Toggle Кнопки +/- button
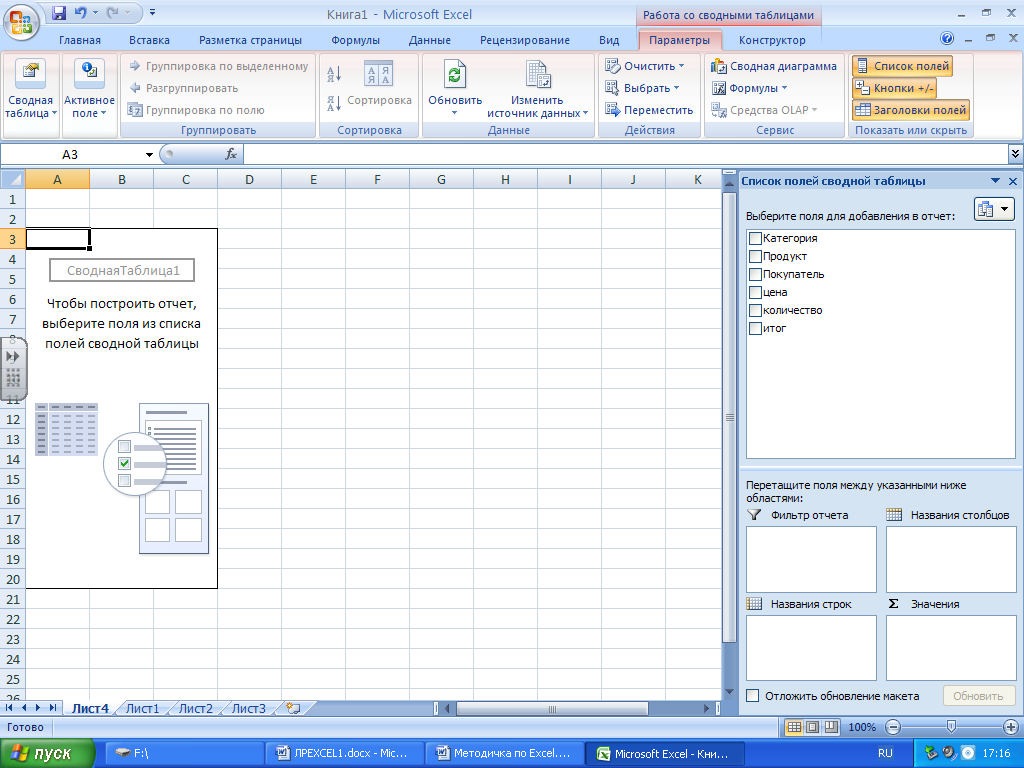This screenshot has height=768, width=1024. coord(894,88)
